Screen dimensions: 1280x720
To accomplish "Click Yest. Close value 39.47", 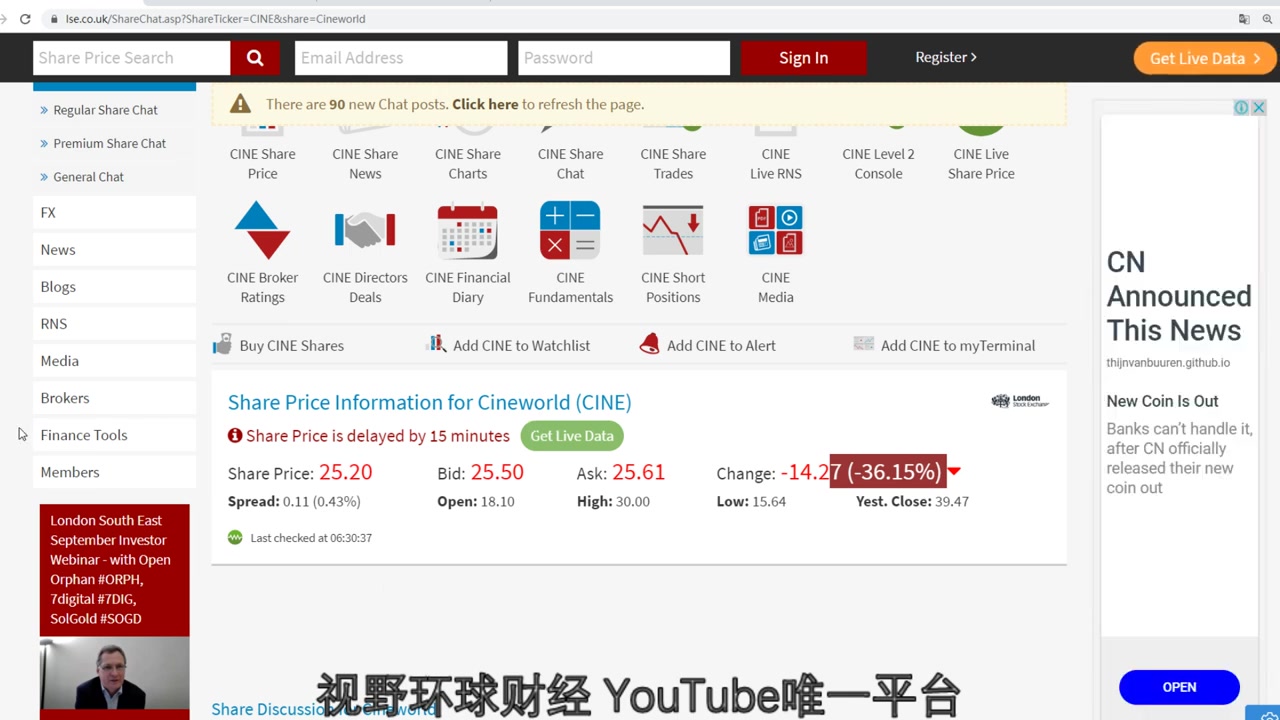I will point(952,501).
